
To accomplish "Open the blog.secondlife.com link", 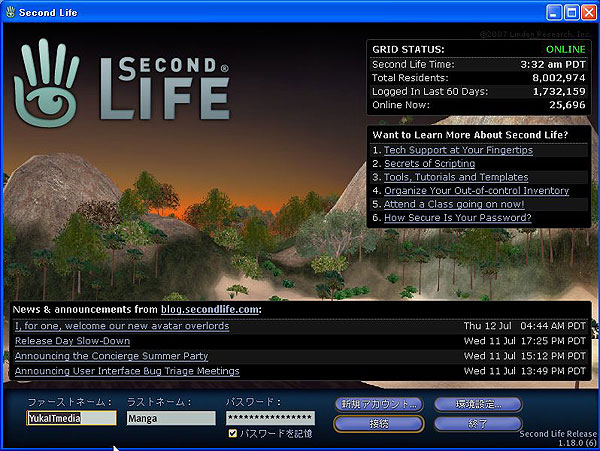I will click(210, 309).
